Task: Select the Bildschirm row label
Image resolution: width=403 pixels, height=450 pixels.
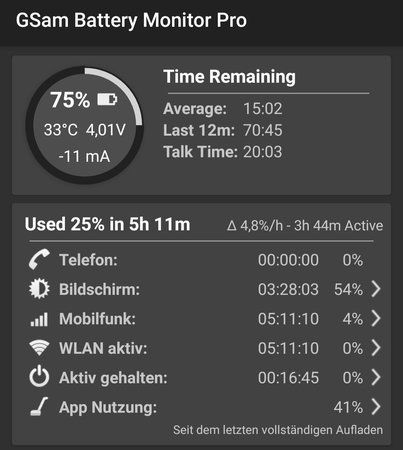Action: tap(99, 289)
